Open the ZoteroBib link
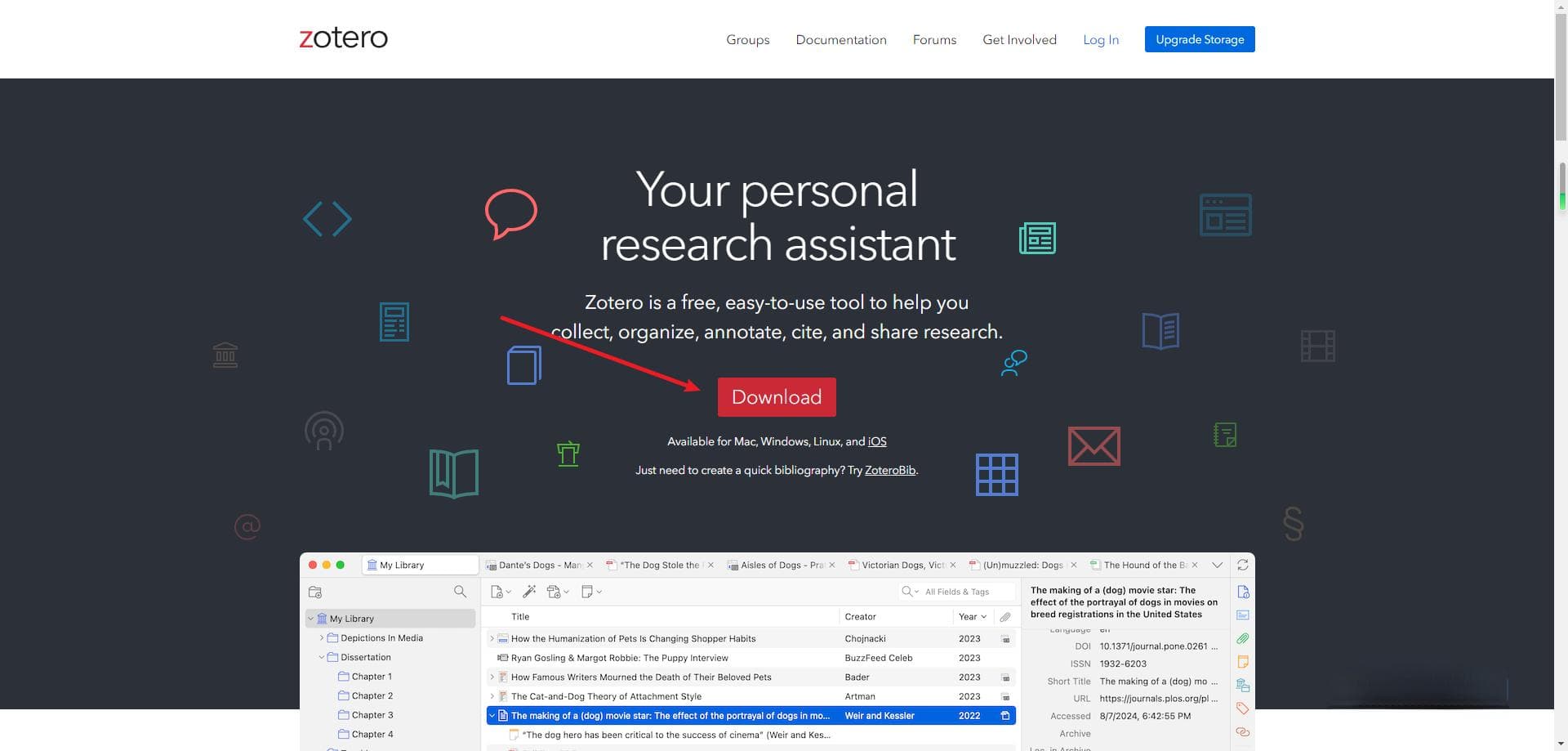 point(890,470)
